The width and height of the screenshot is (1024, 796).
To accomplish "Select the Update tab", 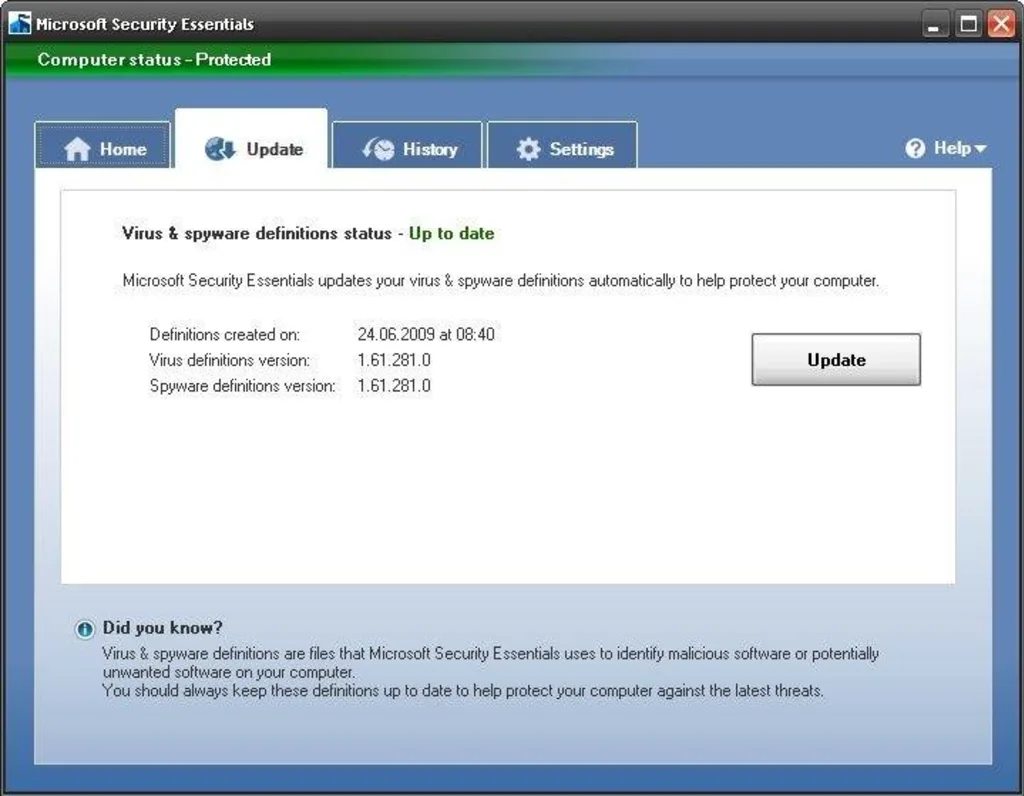I will (252, 140).
